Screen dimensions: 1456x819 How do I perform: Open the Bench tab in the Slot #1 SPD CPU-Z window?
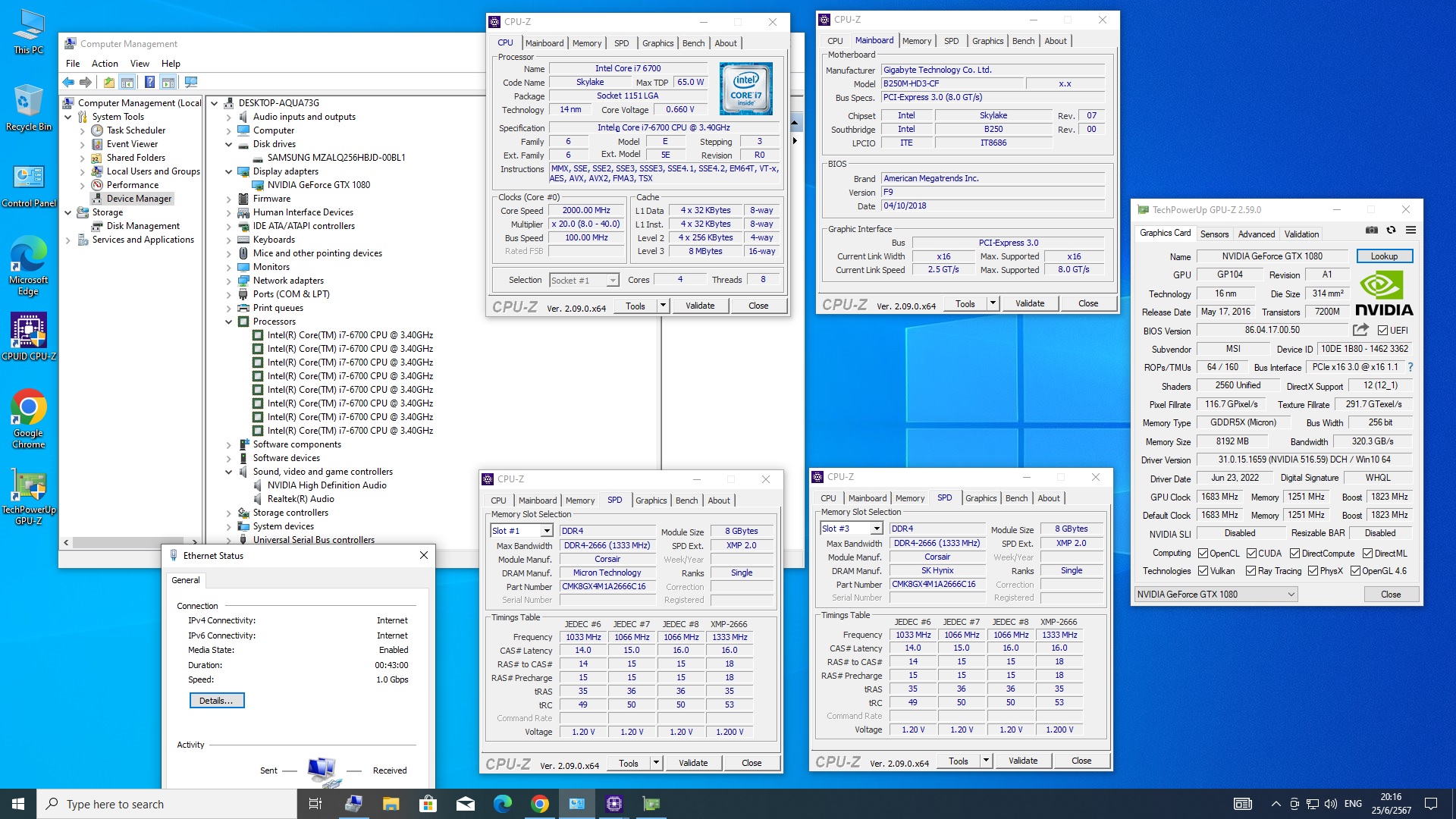686,500
